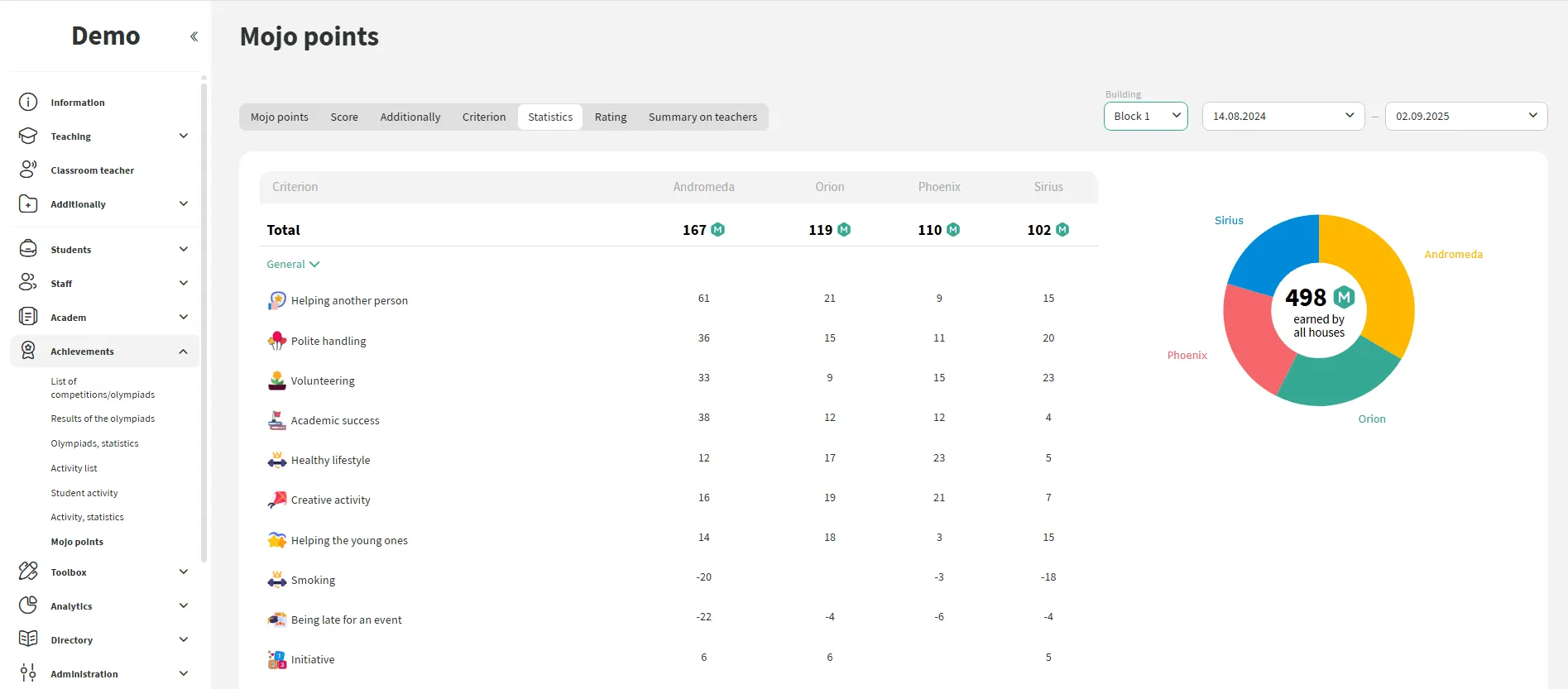The height and width of the screenshot is (689, 1568).
Task: Open the end date 02.09.2025 dropdown
Action: click(x=1465, y=117)
